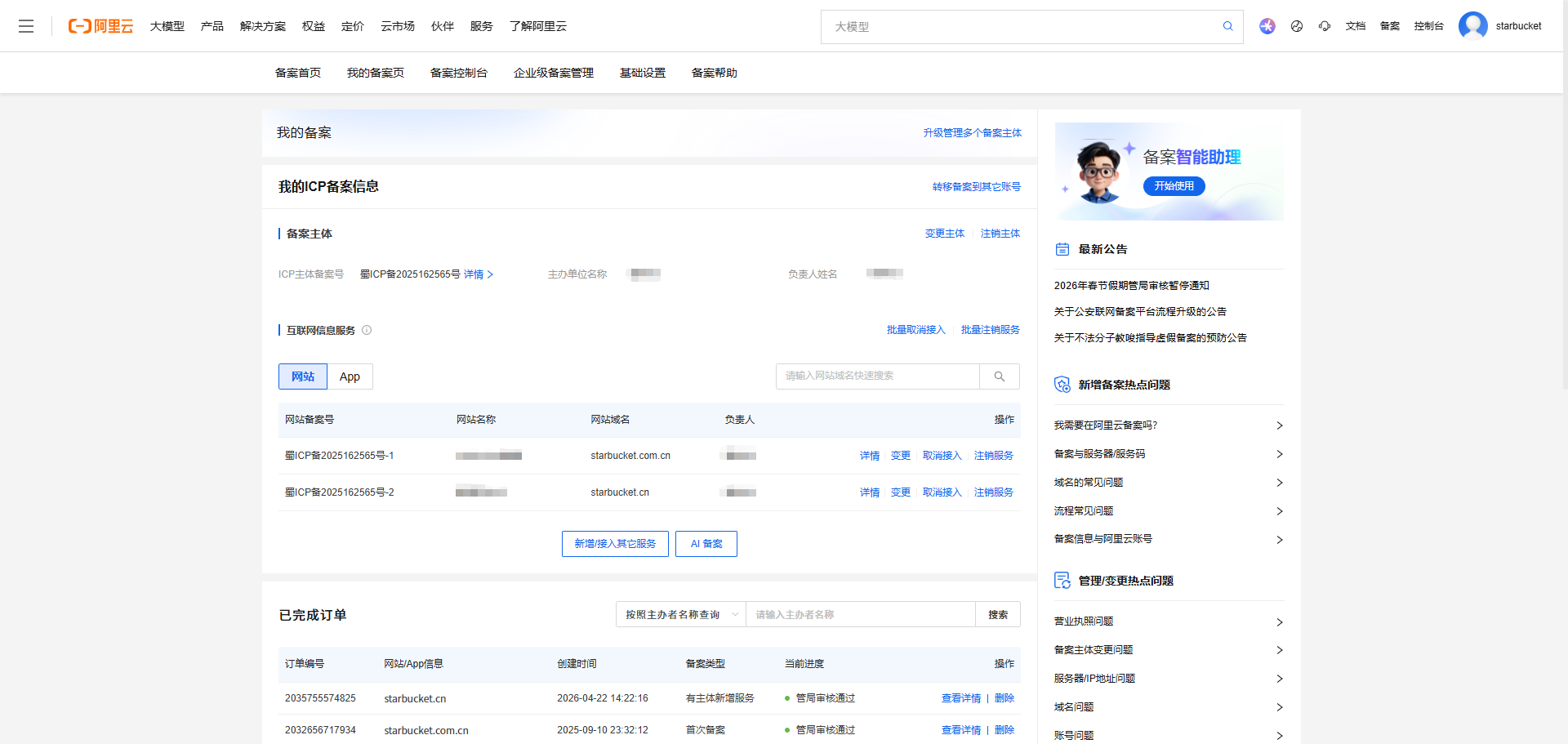Switch to the App tab

tap(350, 376)
